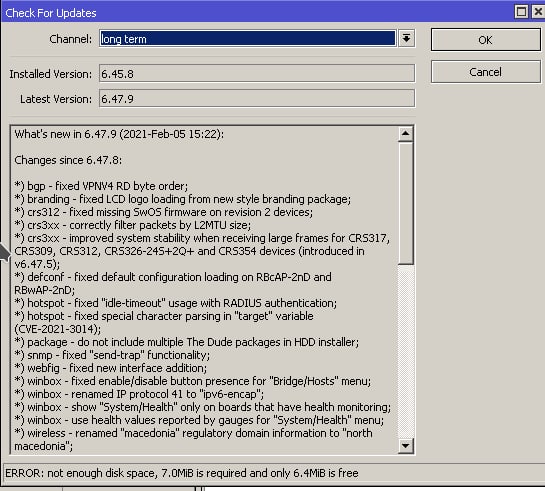Select the 'long term' channel field

pos(247,39)
